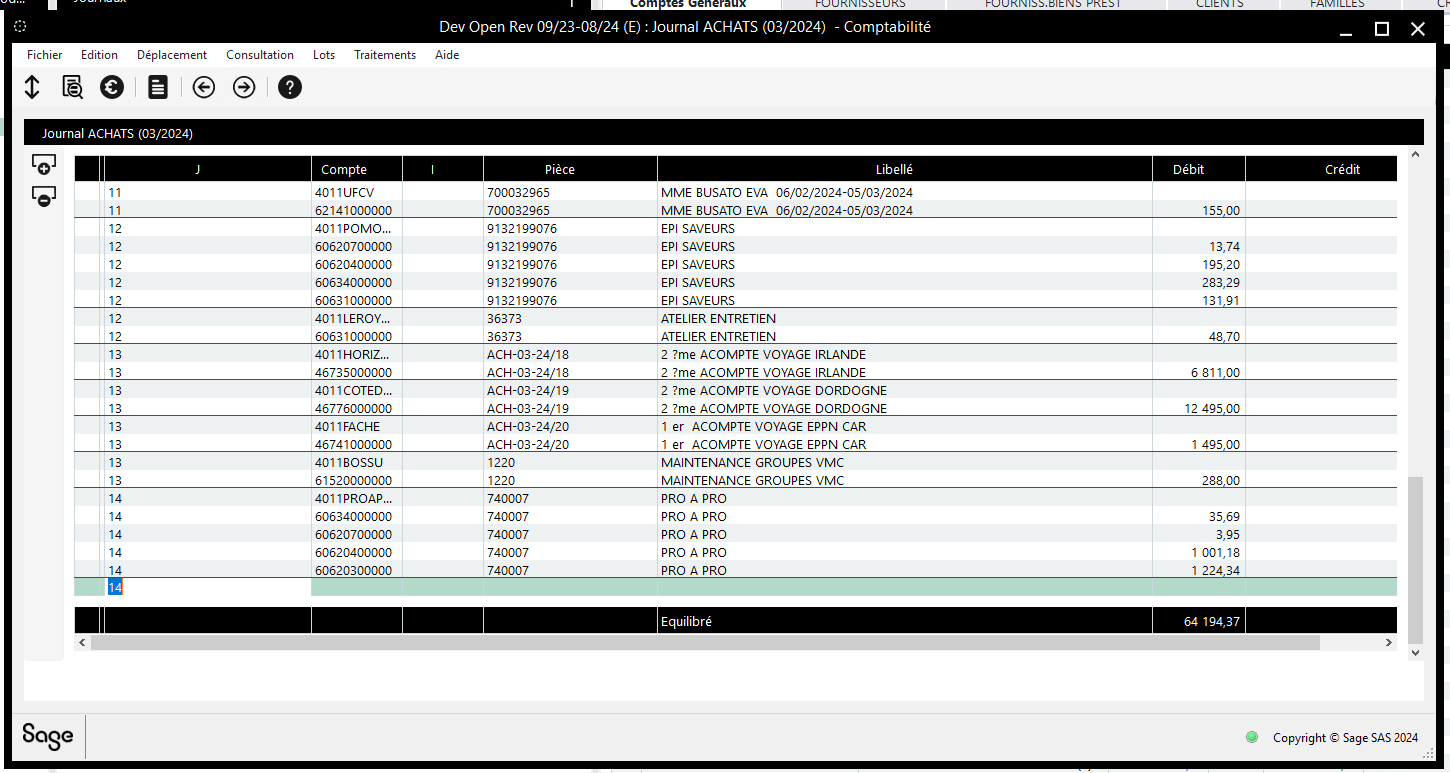Click the add line plus icon
Image resolution: width=1450 pixels, height=773 pixels.
[44, 164]
